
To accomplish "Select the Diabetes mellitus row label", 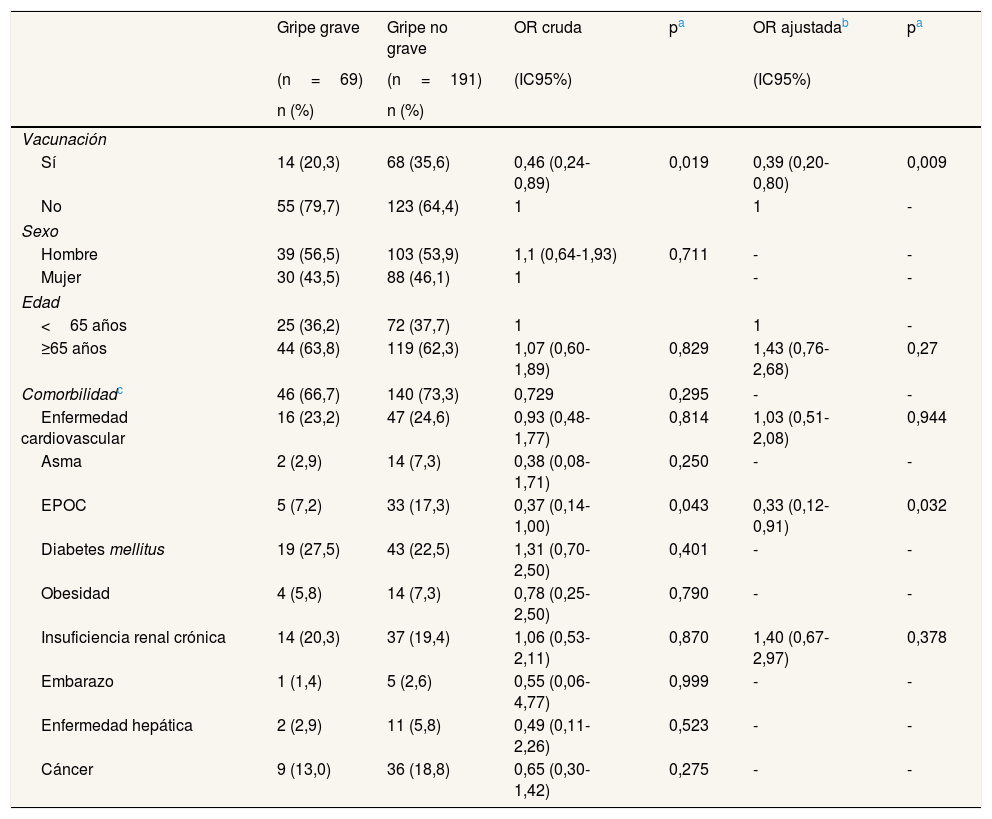I will tap(102, 549).
